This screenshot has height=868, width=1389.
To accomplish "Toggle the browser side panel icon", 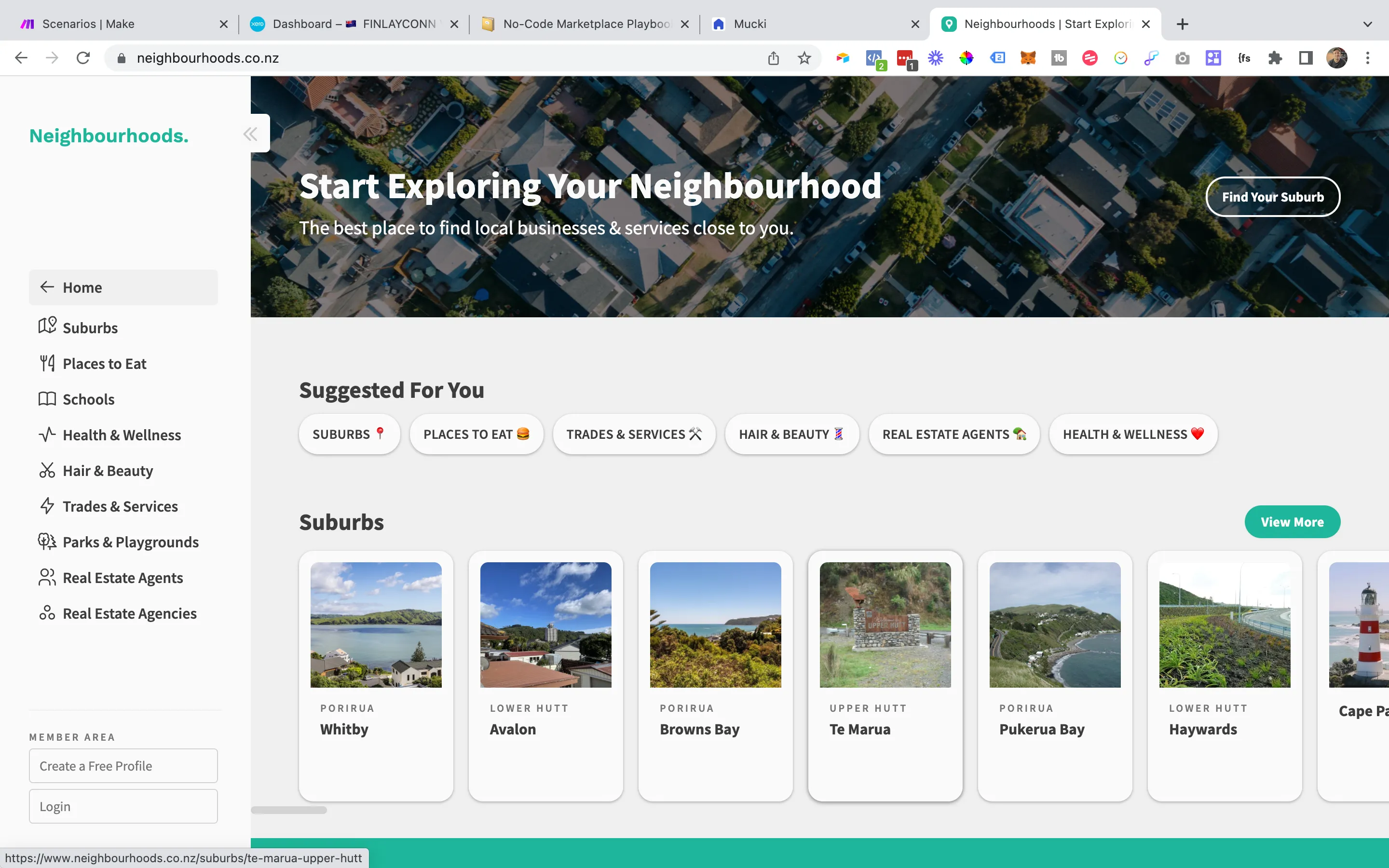I will coord(1306,58).
